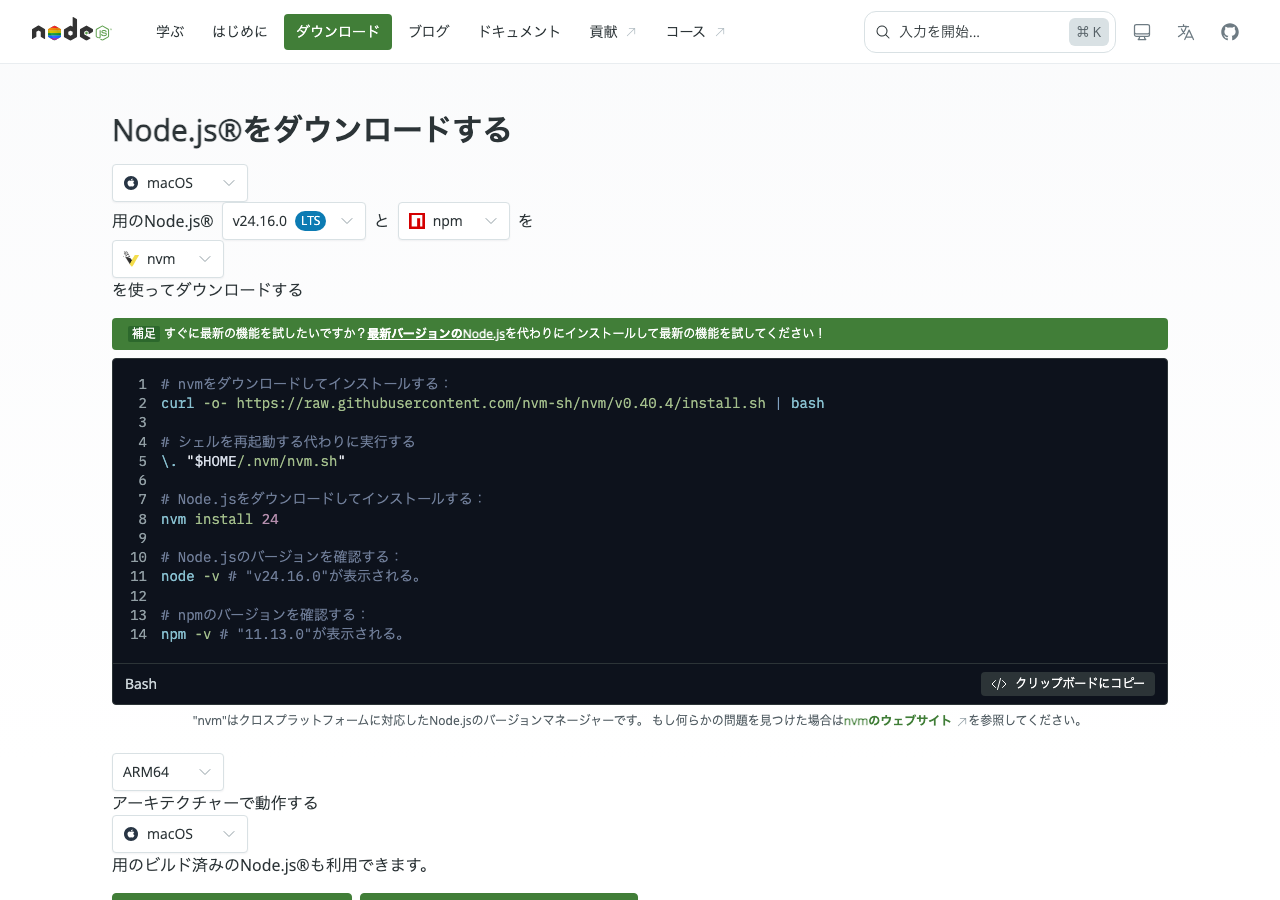The image size is (1280, 900).
Task: Open the lower macOS prebuilt dropdown
Action: [x=180, y=834]
